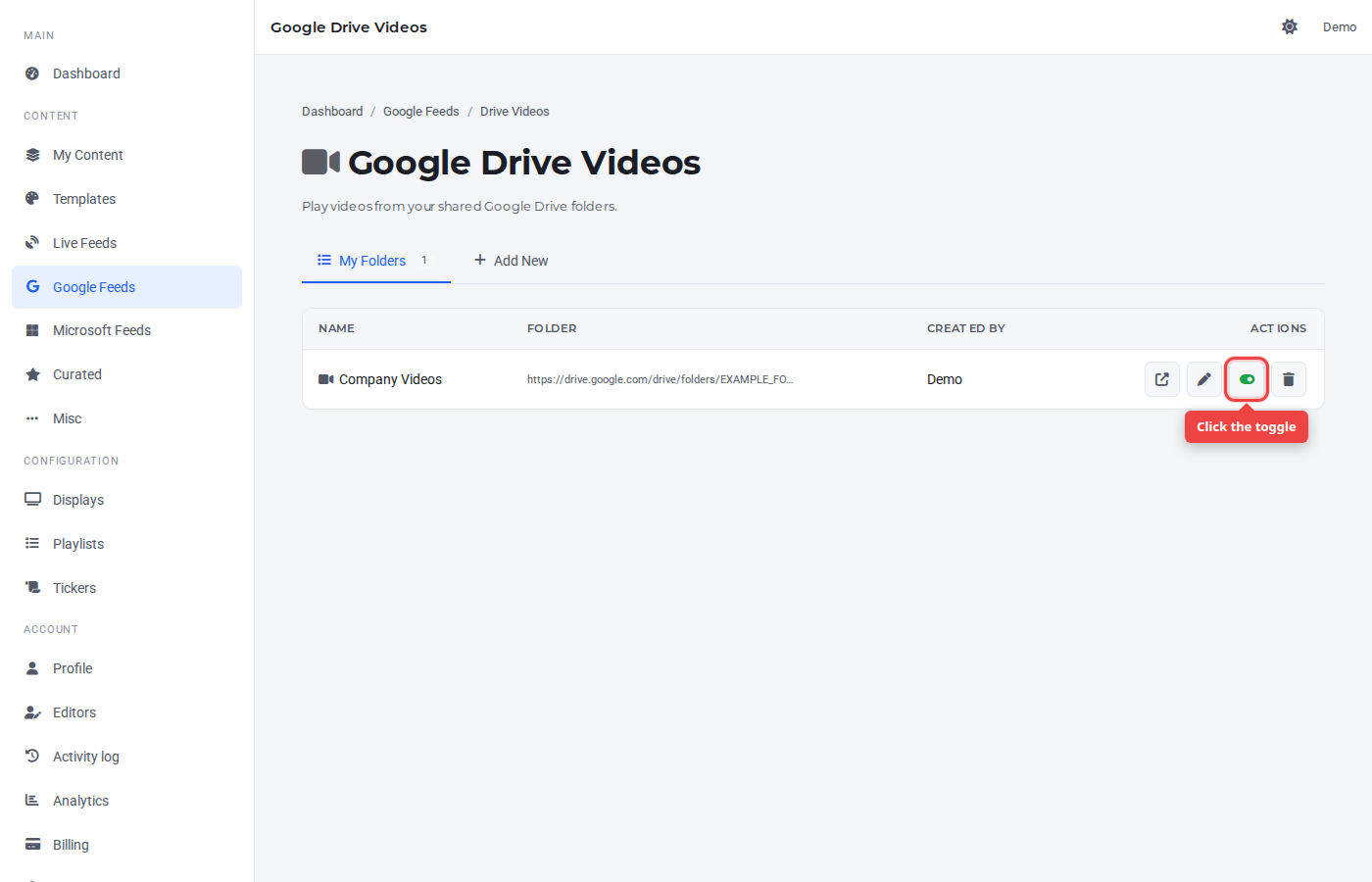Click the Editors user-pen icon

click(32, 712)
